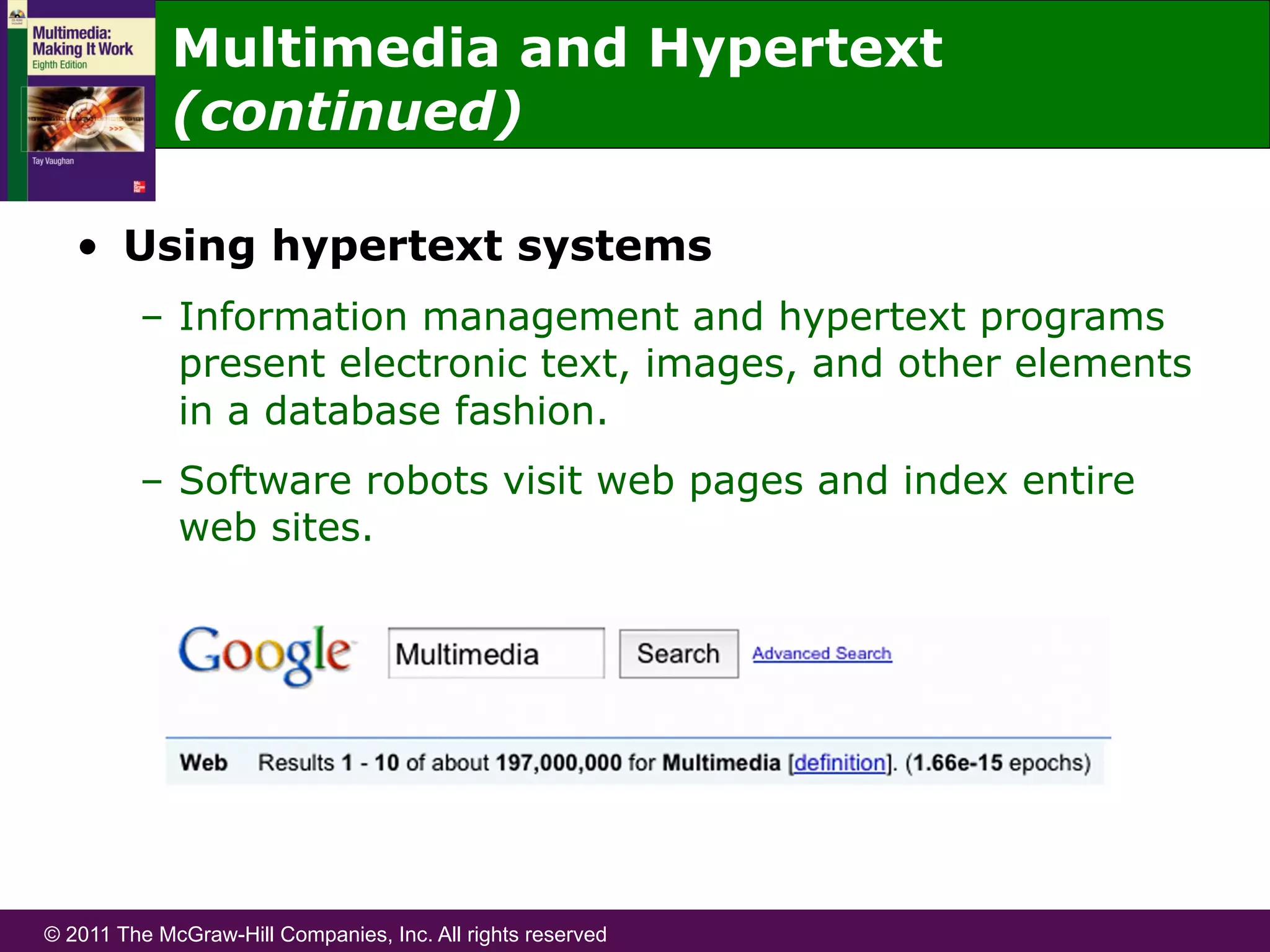Open the definition link in results

click(x=840, y=762)
